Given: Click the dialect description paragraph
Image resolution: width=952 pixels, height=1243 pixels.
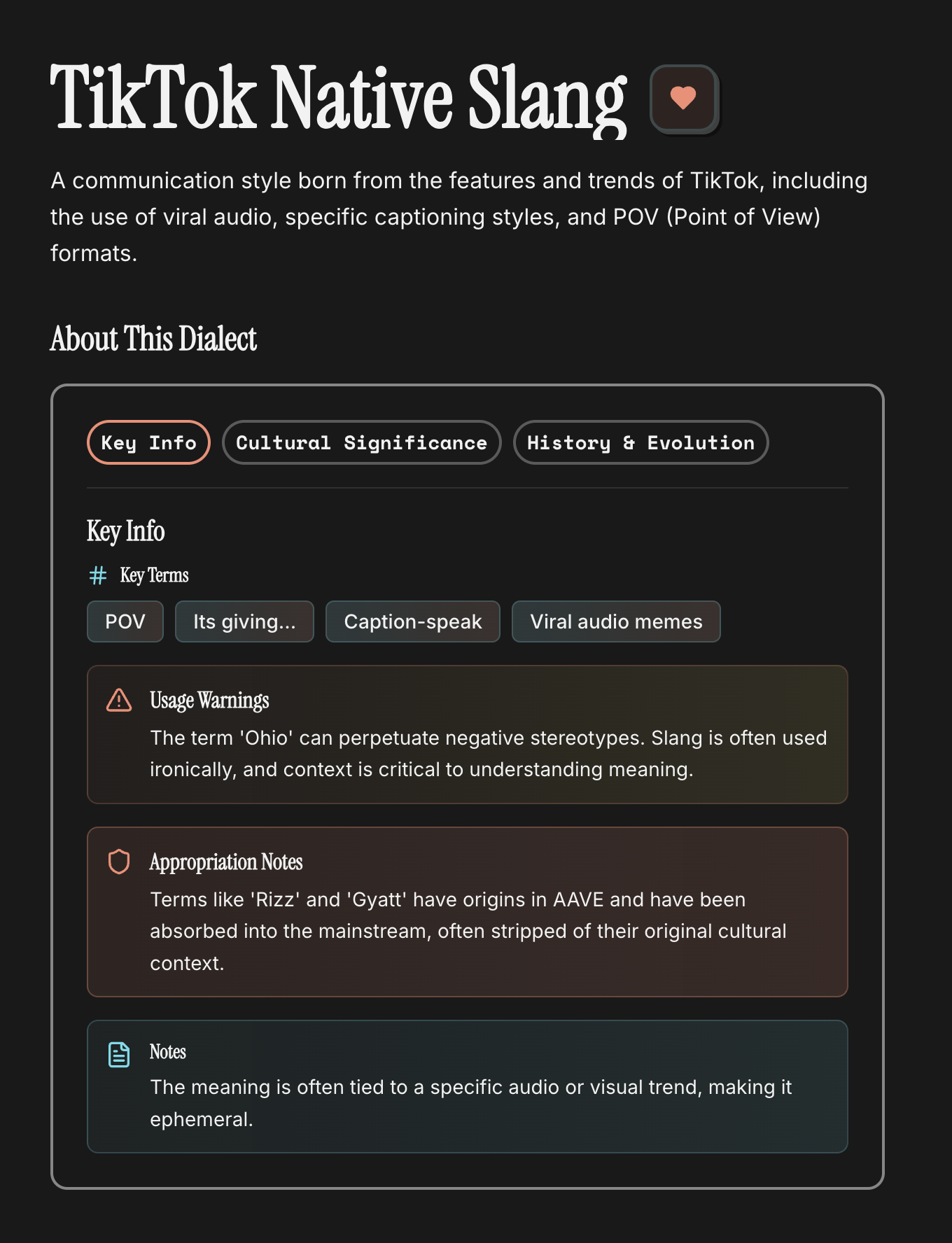Looking at the screenshot, I should [x=459, y=217].
